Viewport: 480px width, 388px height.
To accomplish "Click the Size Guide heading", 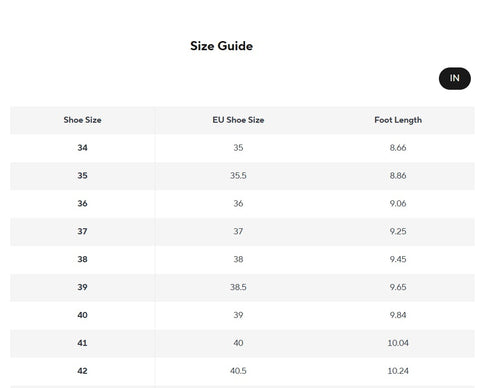I will (x=221, y=46).
